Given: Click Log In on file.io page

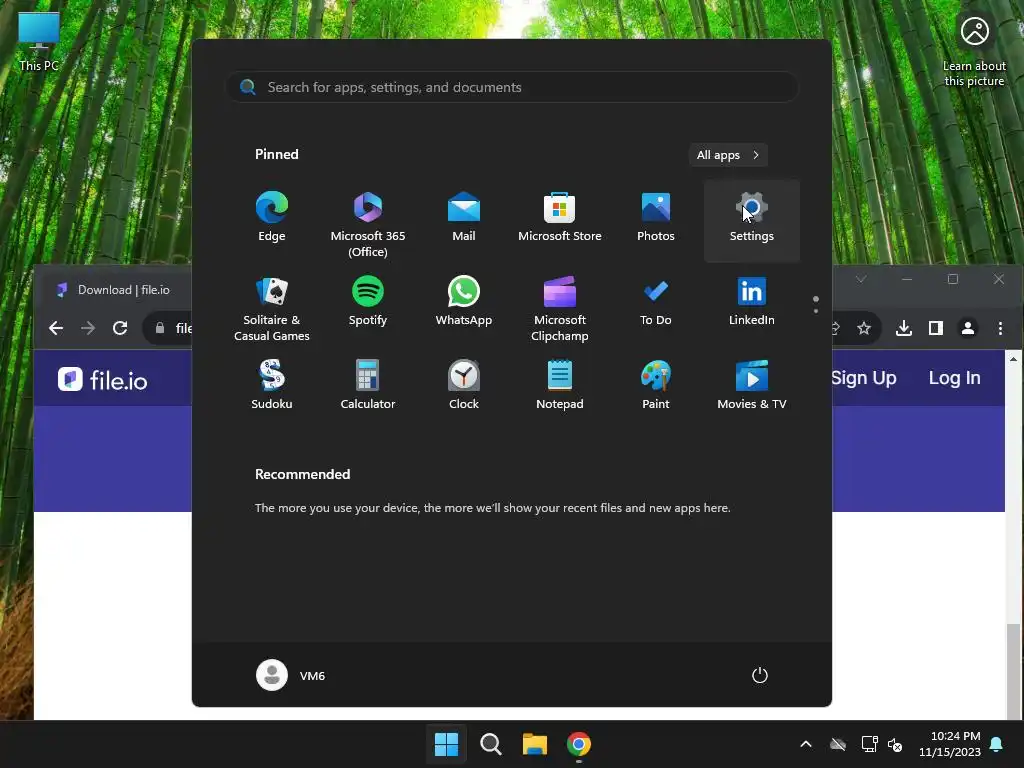Looking at the screenshot, I should click(x=954, y=377).
